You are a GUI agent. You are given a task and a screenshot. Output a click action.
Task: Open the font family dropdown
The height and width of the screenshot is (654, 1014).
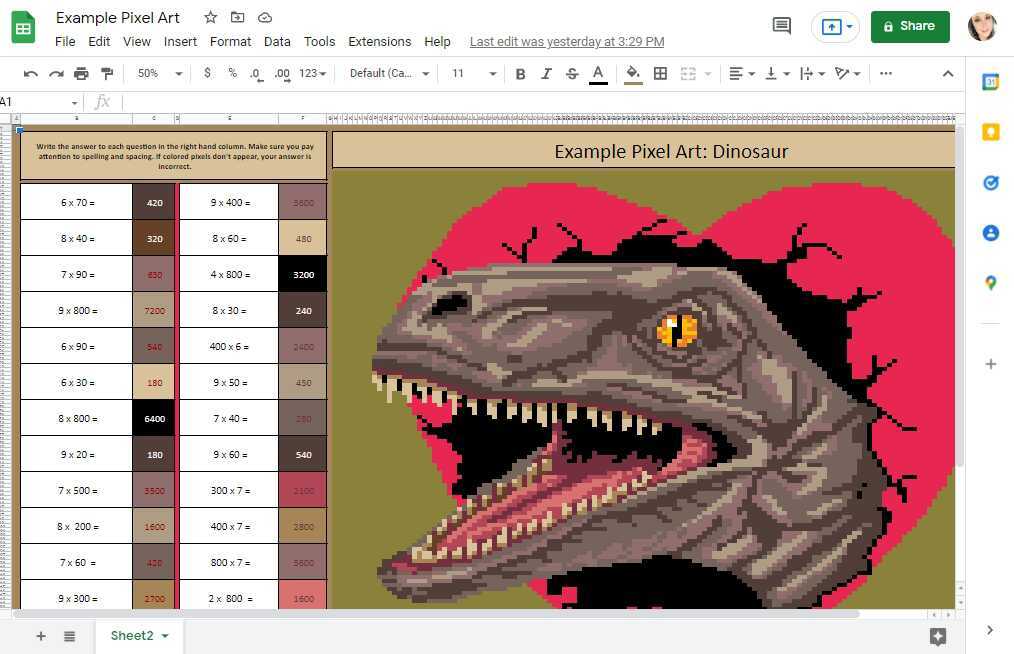point(388,73)
